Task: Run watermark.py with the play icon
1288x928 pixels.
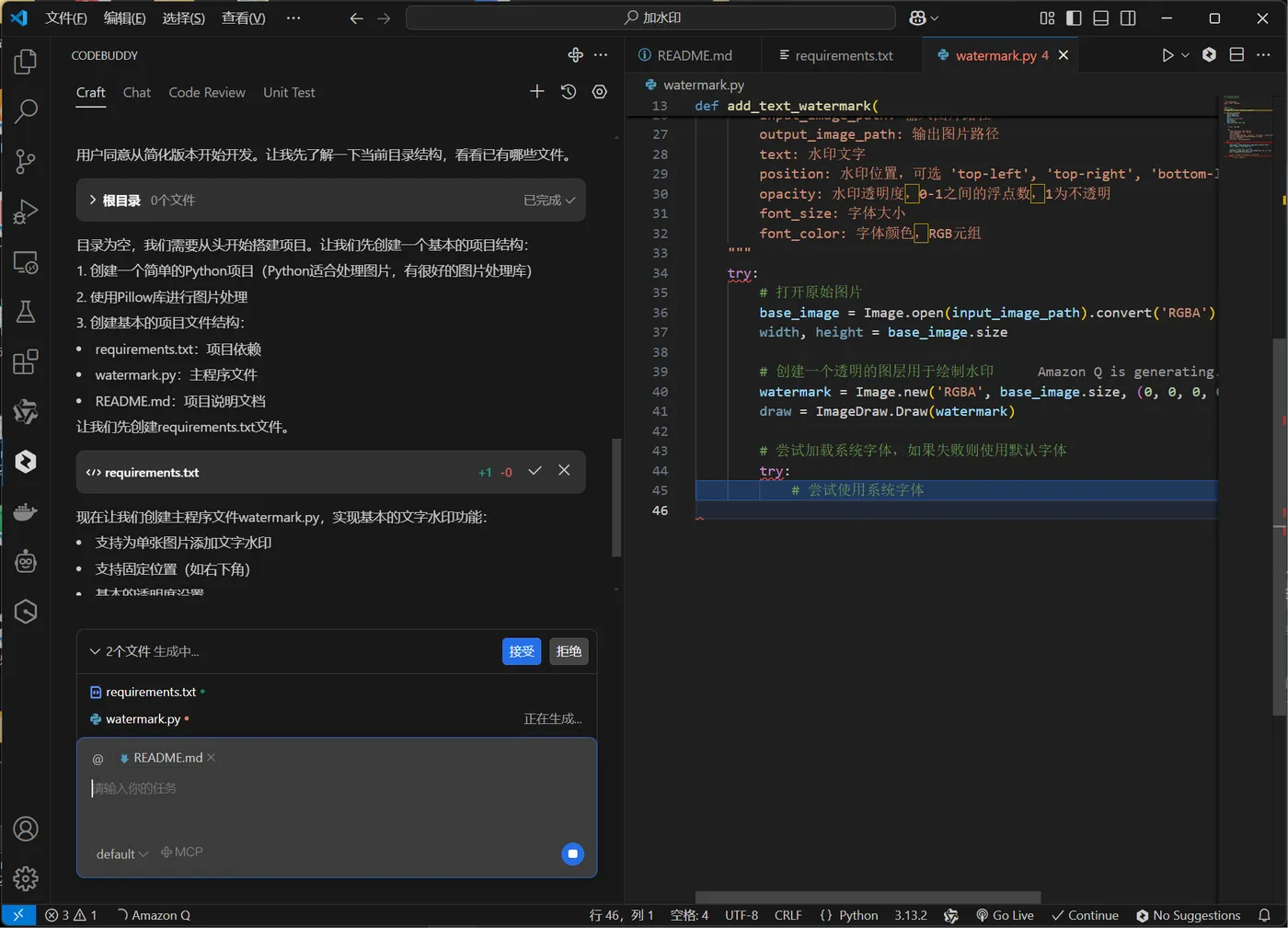Action: tap(1167, 54)
